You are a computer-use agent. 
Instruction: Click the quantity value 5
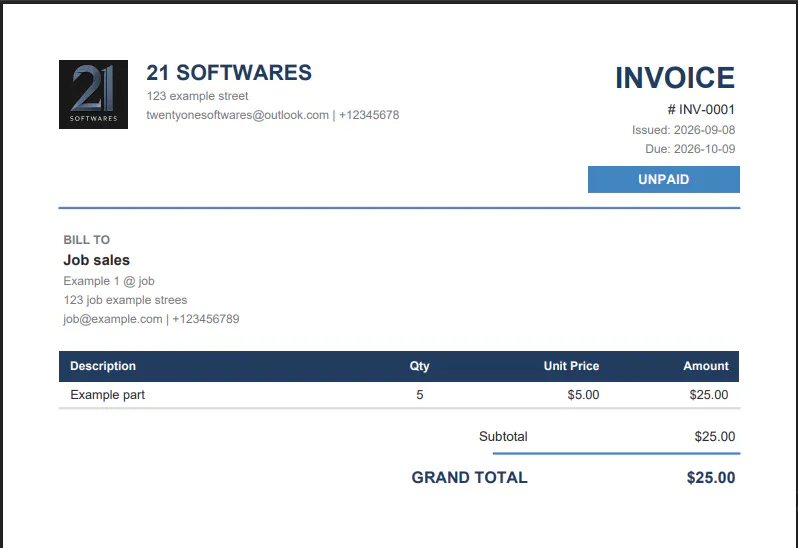(420, 395)
